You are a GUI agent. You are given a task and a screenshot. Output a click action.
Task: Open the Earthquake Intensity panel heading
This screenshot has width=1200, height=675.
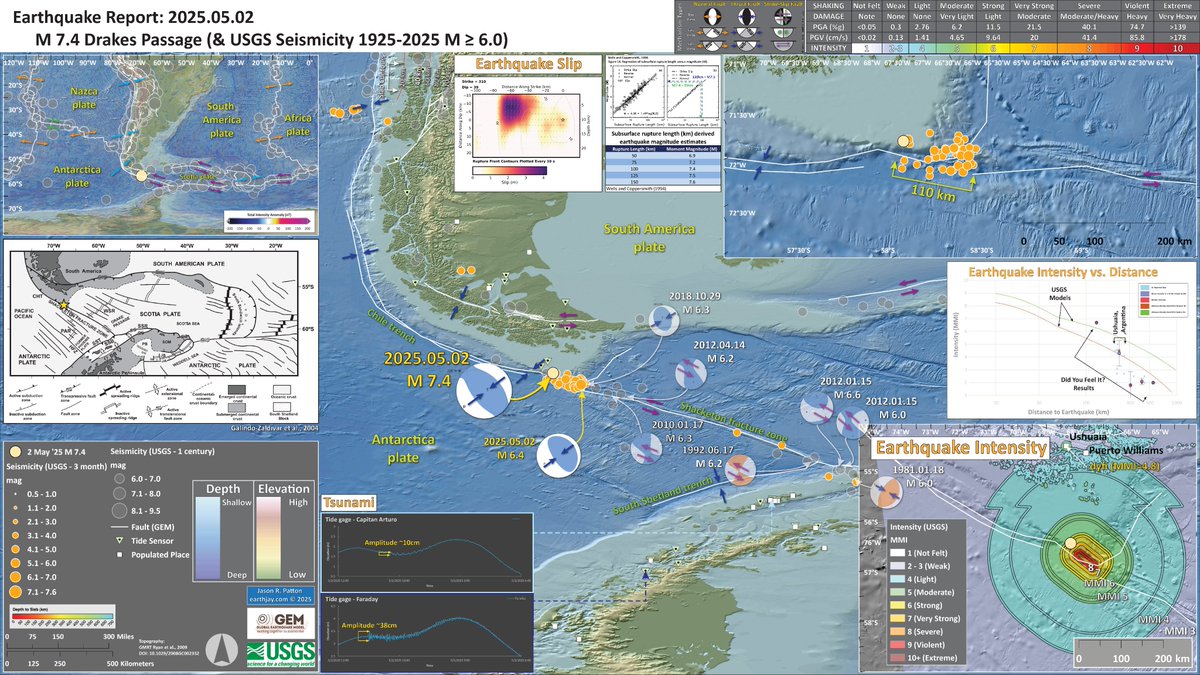[x=962, y=448]
